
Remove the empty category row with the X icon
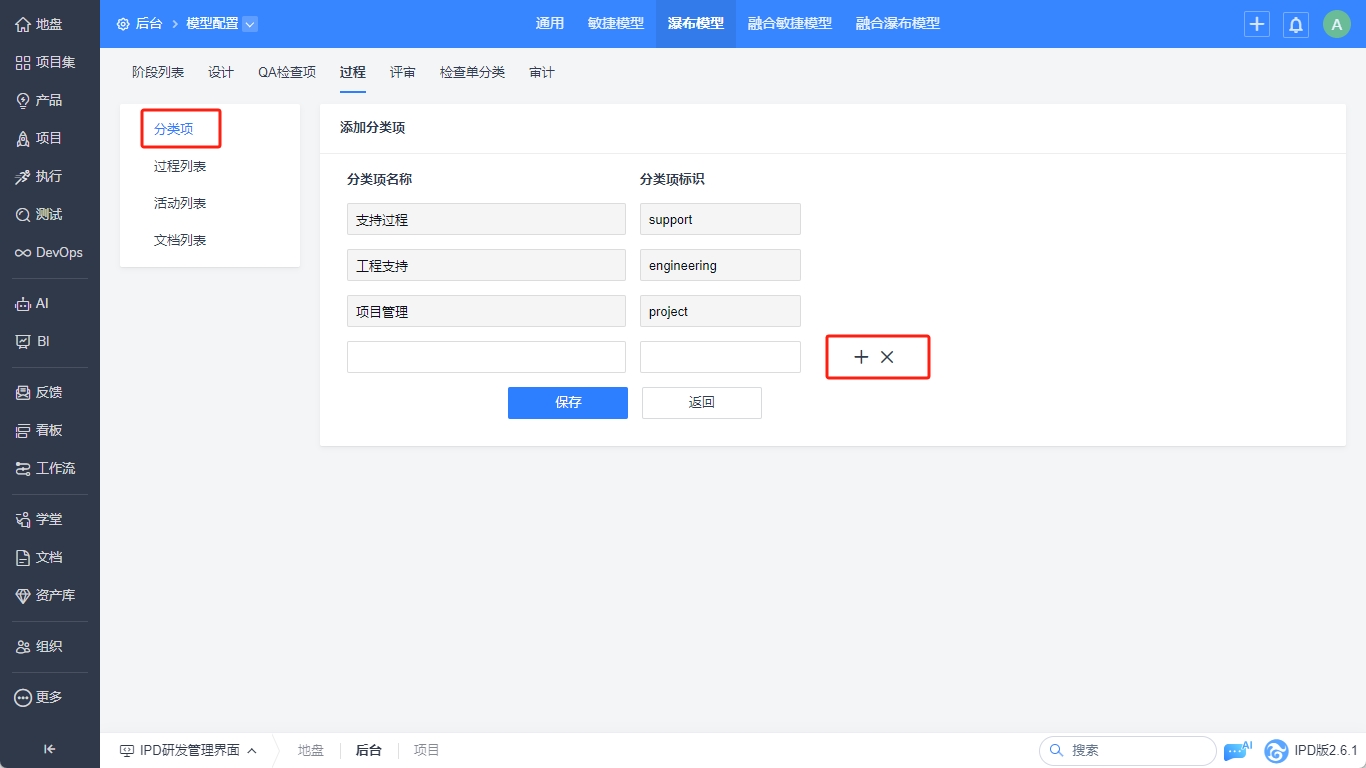[887, 357]
